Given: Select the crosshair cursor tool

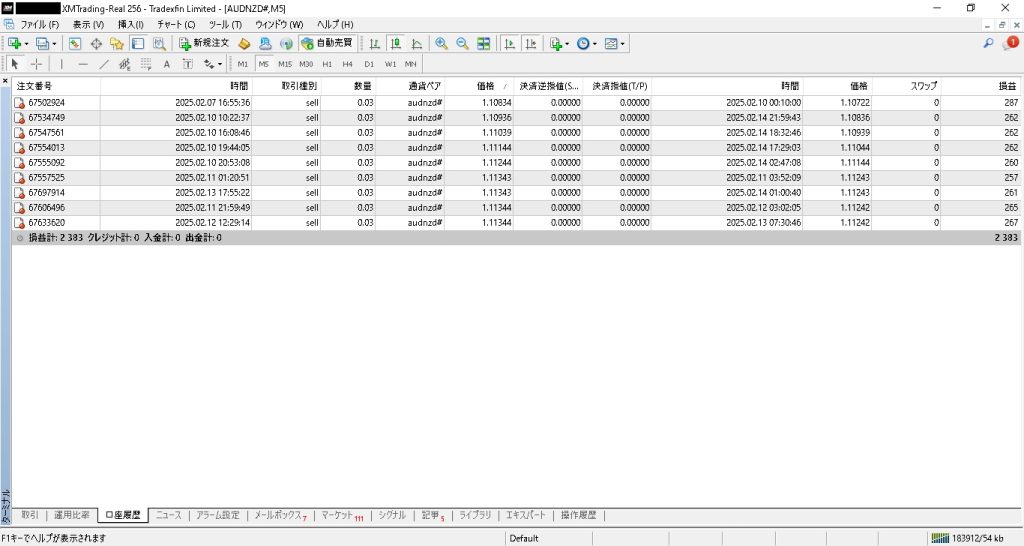Looking at the screenshot, I should coord(36,64).
